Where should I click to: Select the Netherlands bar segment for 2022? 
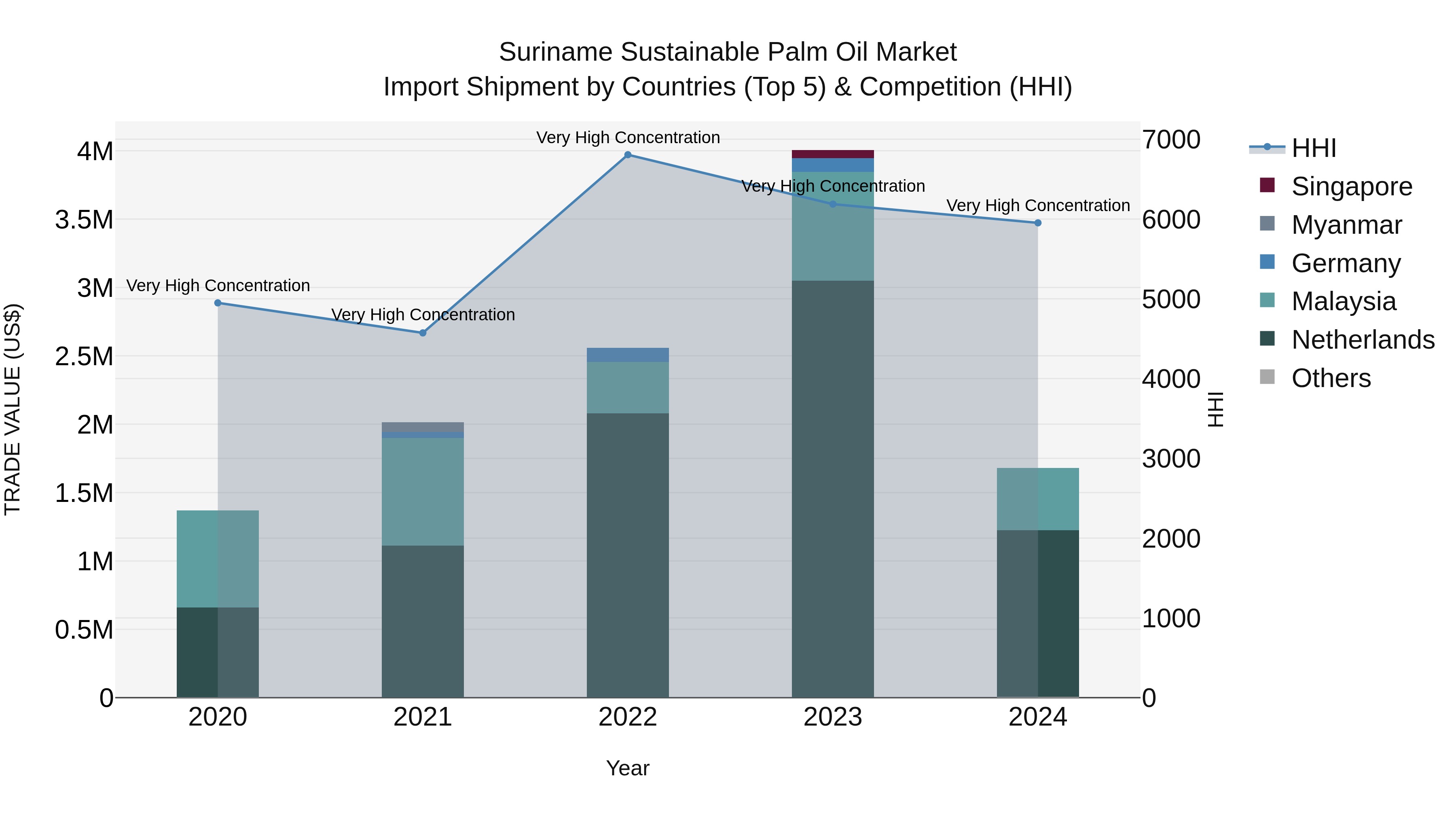click(627, 555)
